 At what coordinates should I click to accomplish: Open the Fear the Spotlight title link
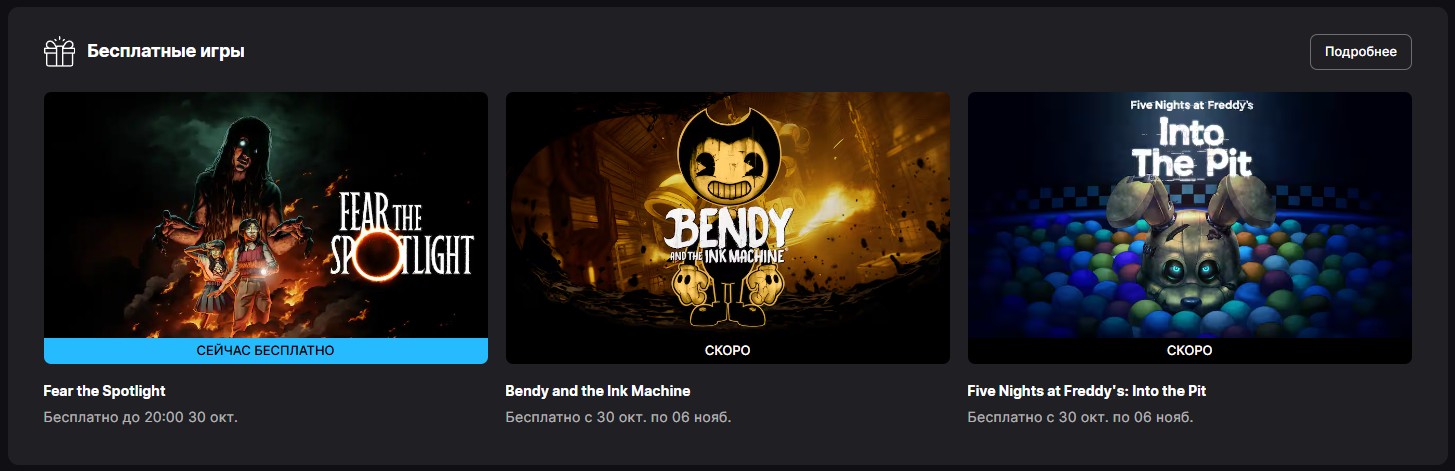coord(105,391)
